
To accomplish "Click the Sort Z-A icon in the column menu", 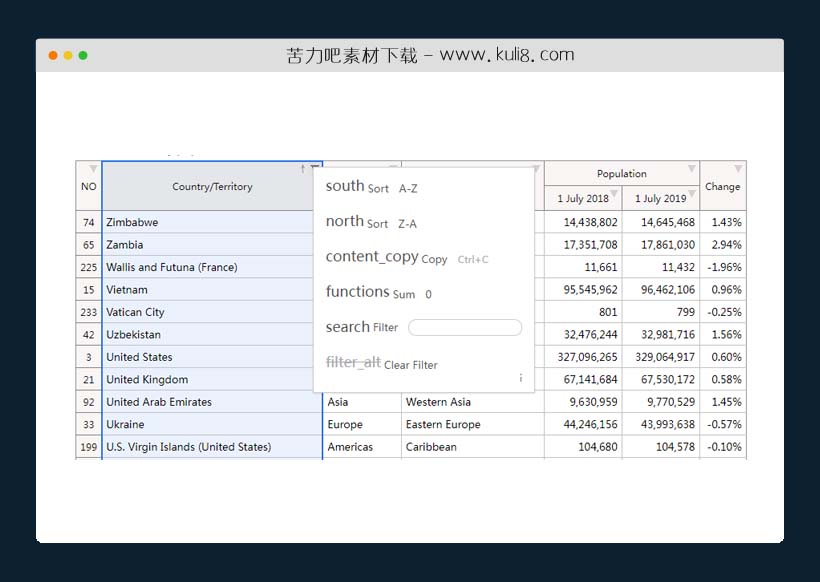I will point(345,223).
